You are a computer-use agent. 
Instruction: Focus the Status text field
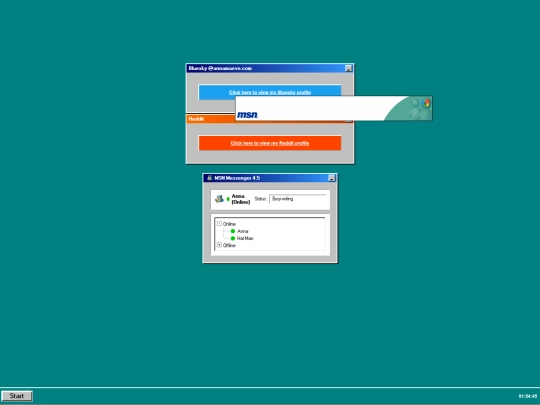(x=298, y=199)
